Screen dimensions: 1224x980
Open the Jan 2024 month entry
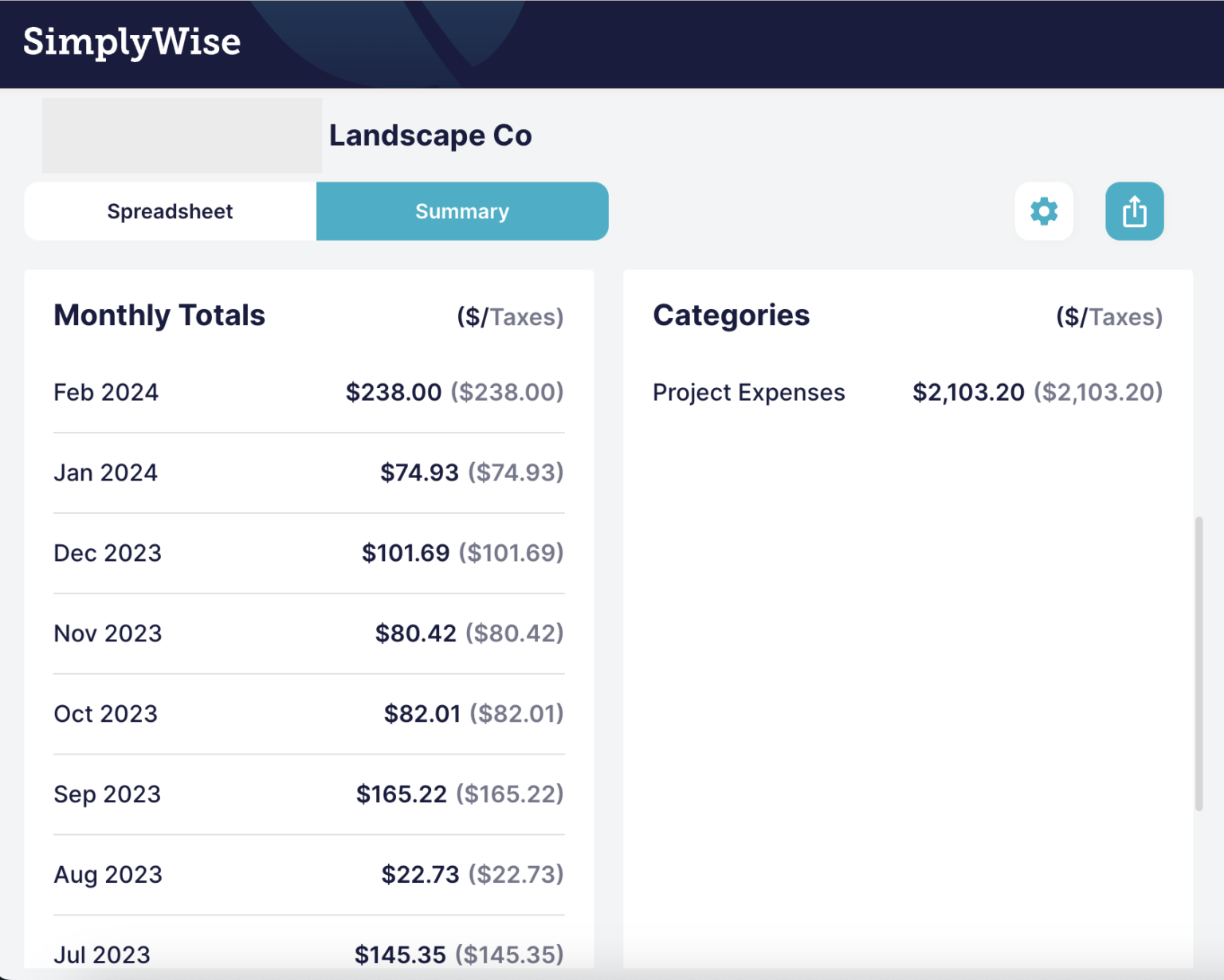click(x=308, y=472)
